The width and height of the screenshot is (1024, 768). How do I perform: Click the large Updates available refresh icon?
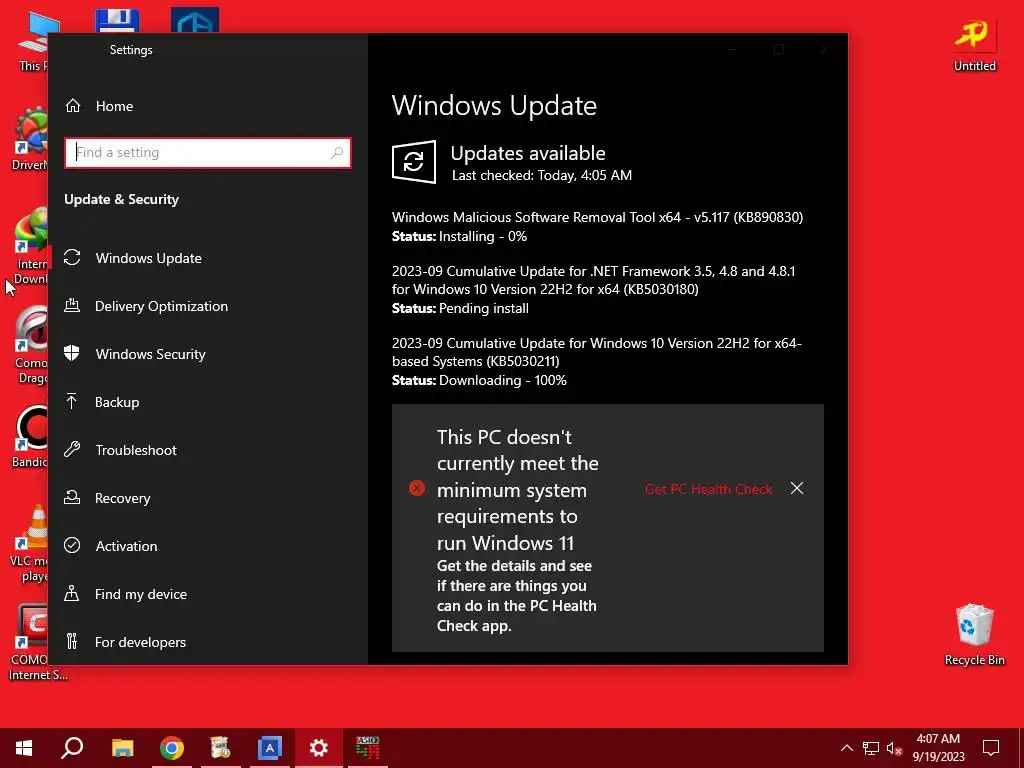pos(413,161)
